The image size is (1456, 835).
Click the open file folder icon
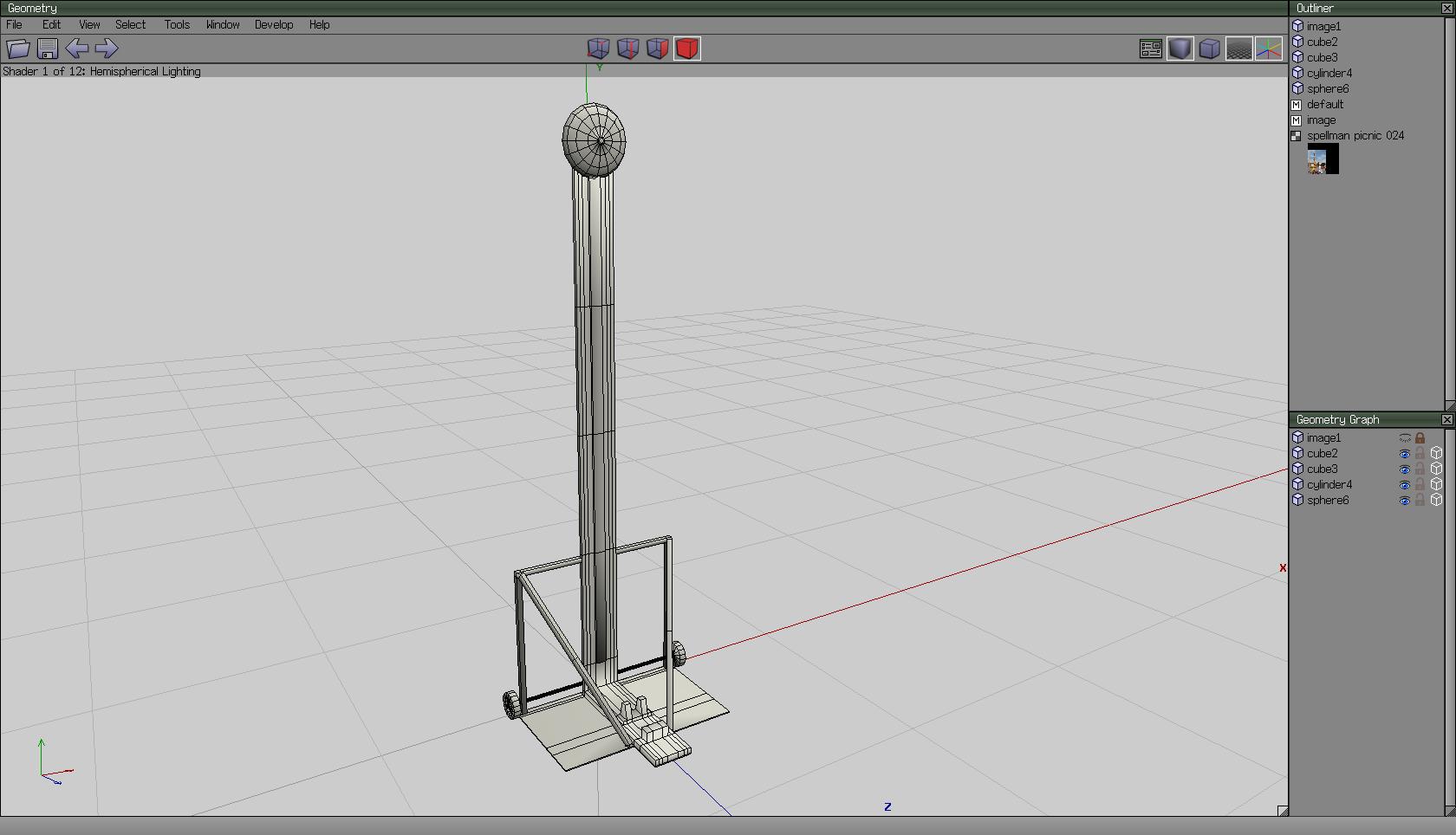click(x=18, y=49)
